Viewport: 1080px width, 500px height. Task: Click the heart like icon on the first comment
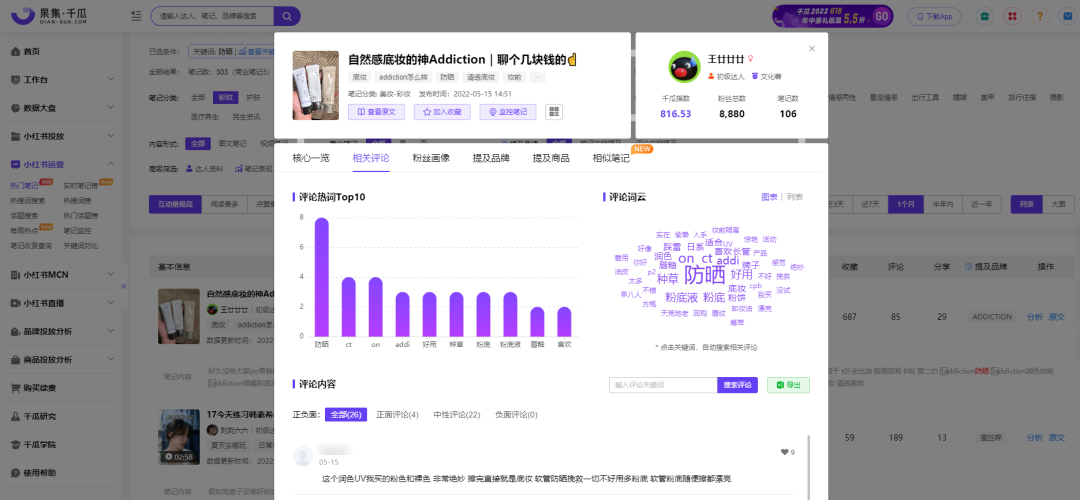[x=784, y=452]
